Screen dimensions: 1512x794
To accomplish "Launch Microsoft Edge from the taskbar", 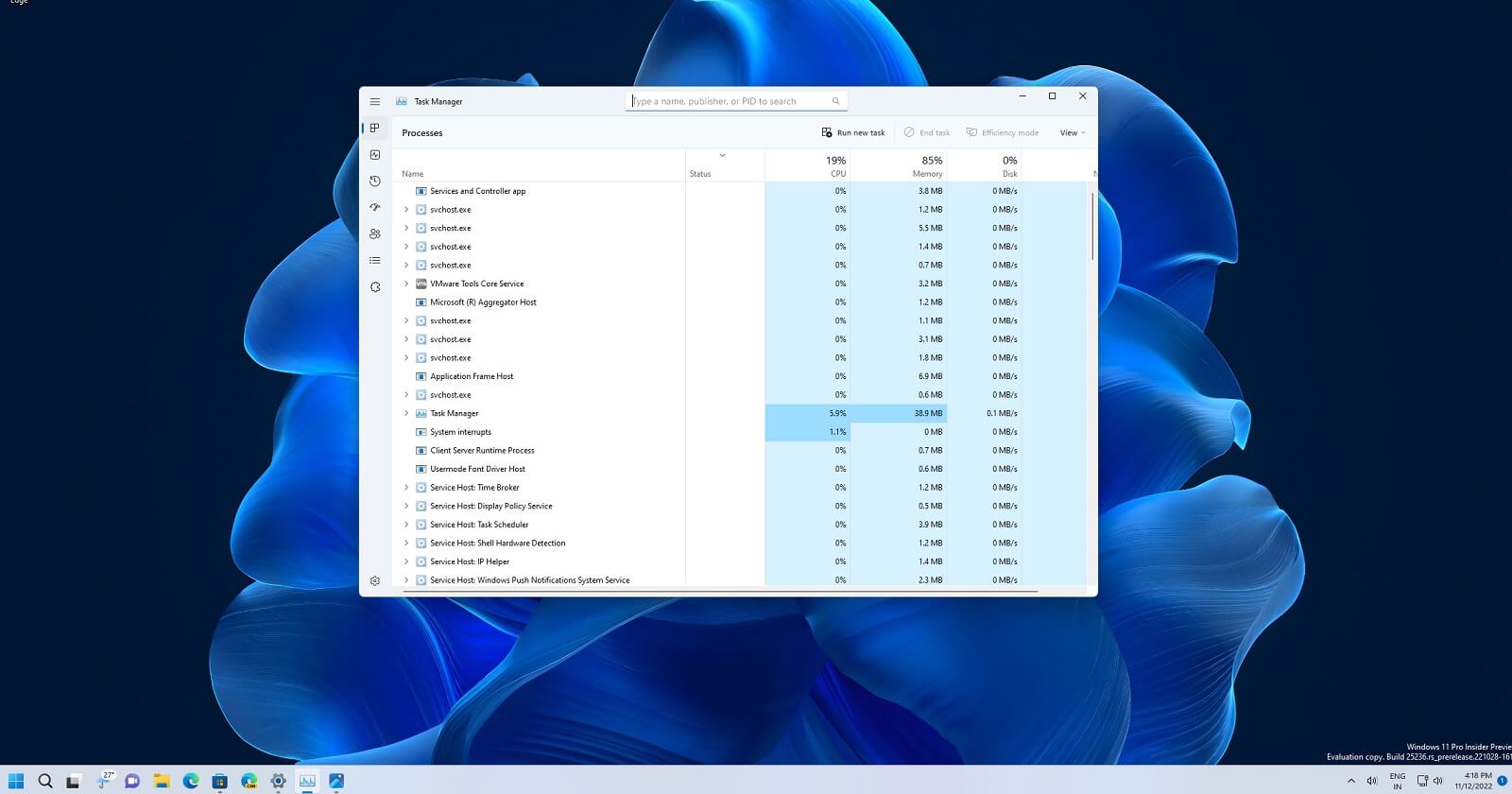I will click(x=191, y=781).
